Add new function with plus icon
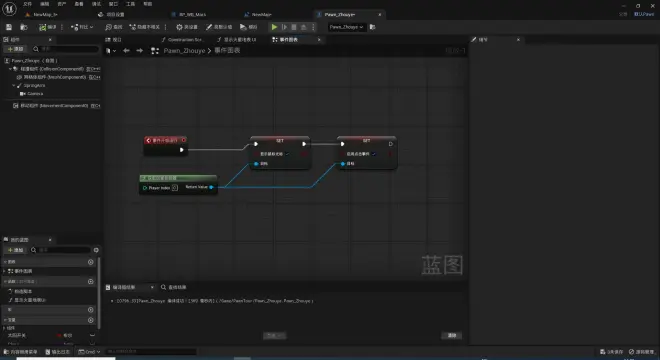The image size is (660, 360). point(90,281)
